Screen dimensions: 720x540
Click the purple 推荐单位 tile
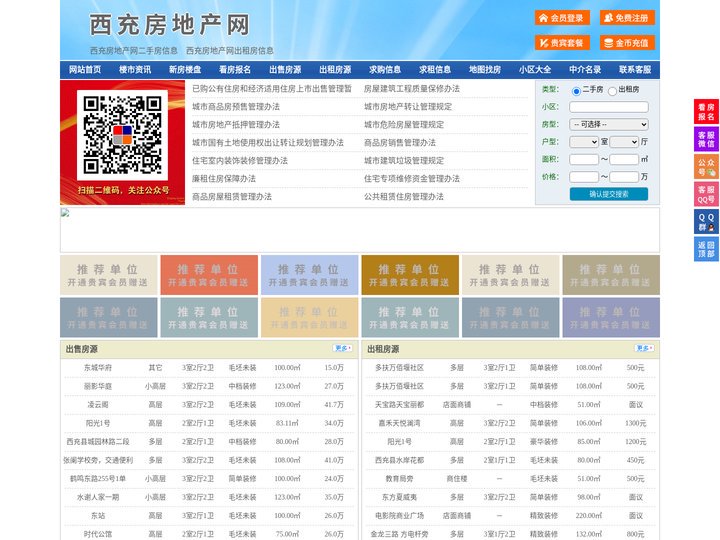[x=611, y=318]
